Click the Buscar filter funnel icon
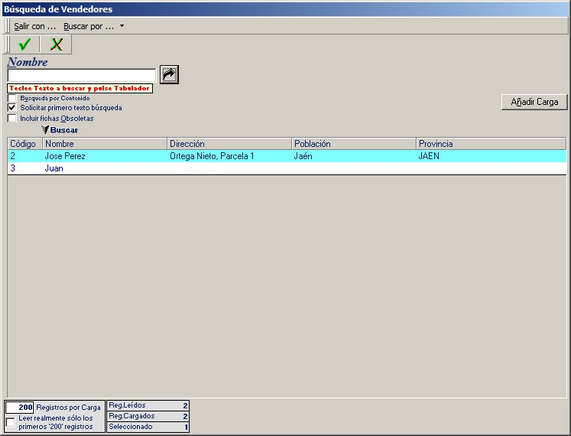 pos(45,130)
